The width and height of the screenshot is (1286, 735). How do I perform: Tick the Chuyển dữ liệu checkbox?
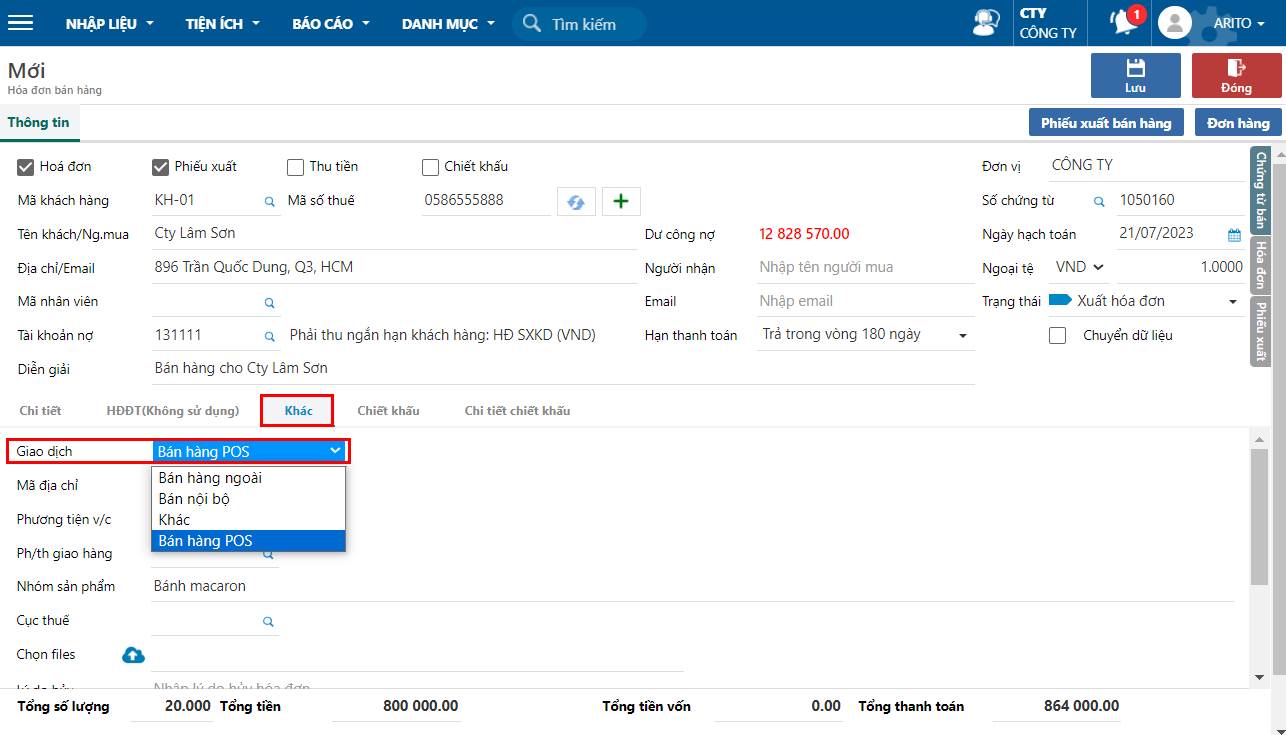click(x=1057, y=336)
